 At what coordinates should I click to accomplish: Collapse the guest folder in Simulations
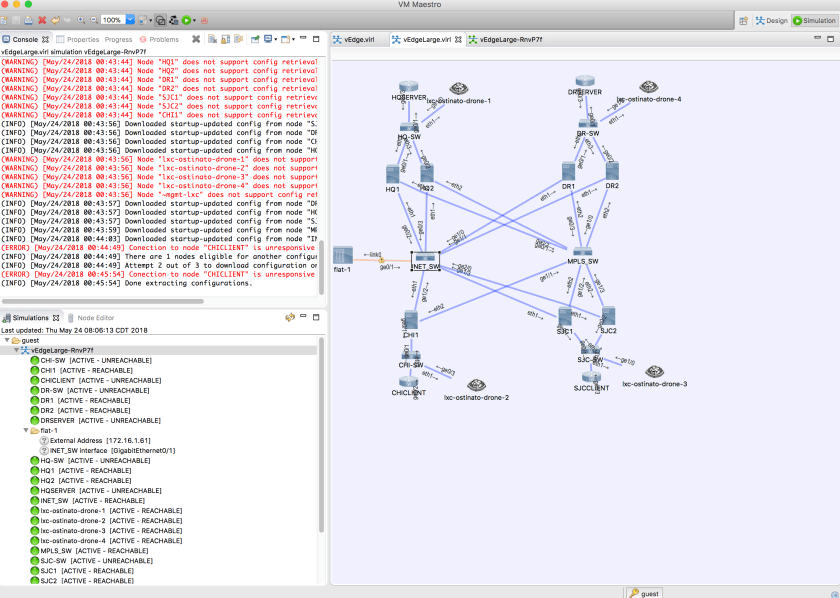(7, 340)
